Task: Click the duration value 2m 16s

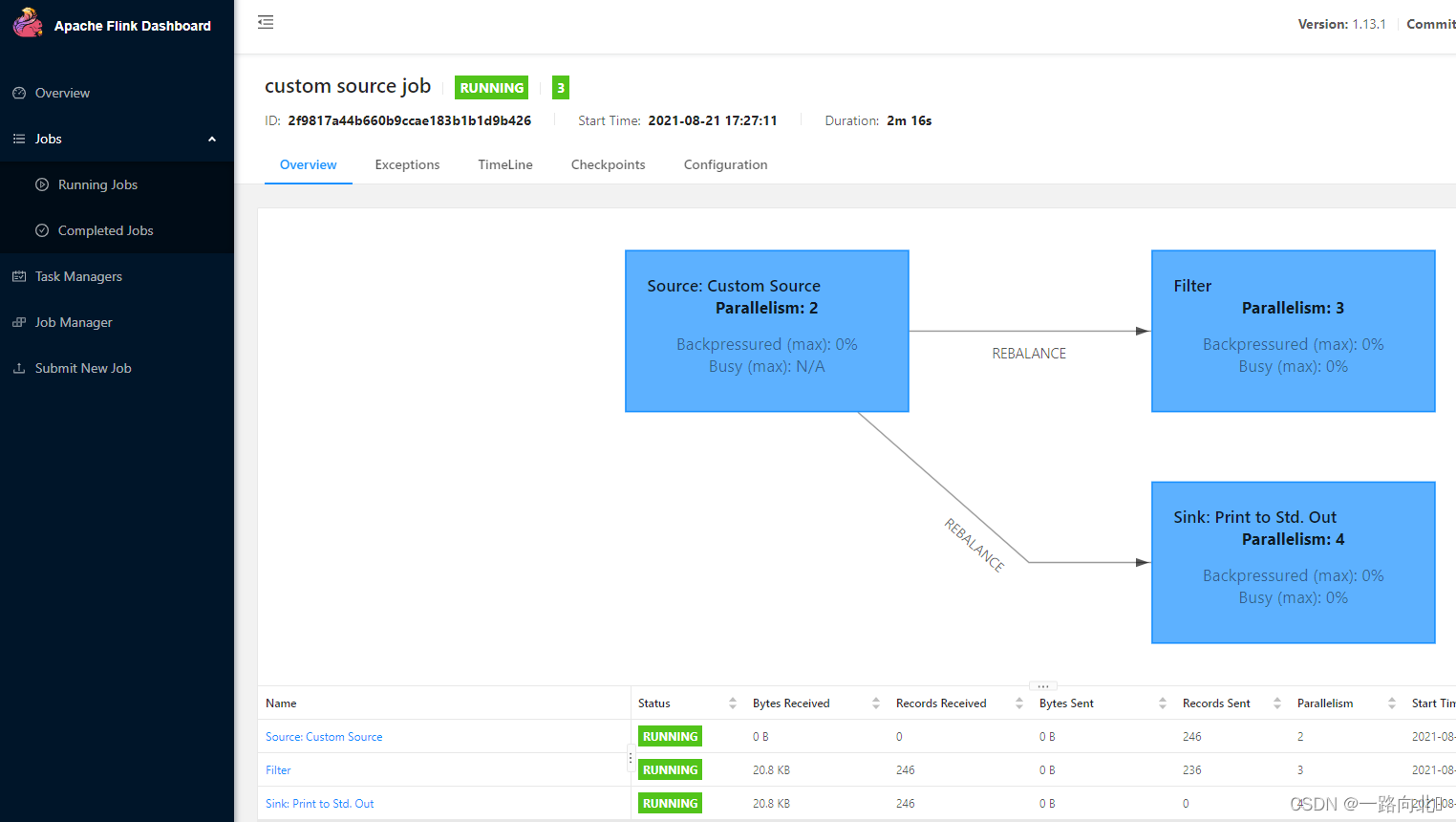Action: click(x=909, y=120)
